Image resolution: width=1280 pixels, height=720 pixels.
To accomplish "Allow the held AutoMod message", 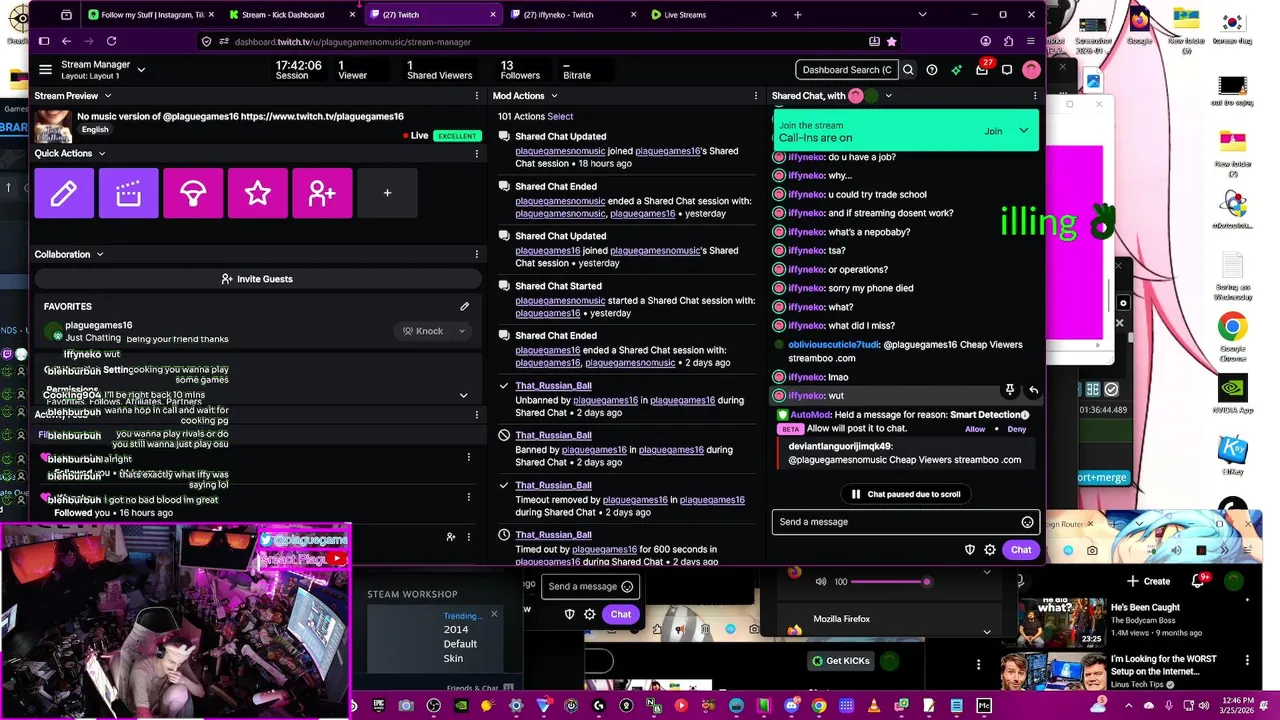I will (x=975, y=429).
